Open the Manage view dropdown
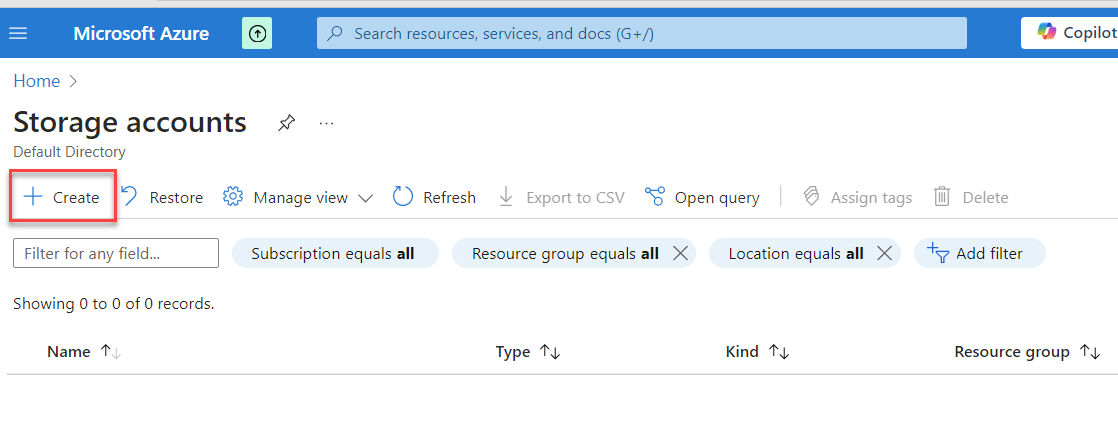Screen dimensions: 1118x445 pyautogui.click(x=297, y=198)
